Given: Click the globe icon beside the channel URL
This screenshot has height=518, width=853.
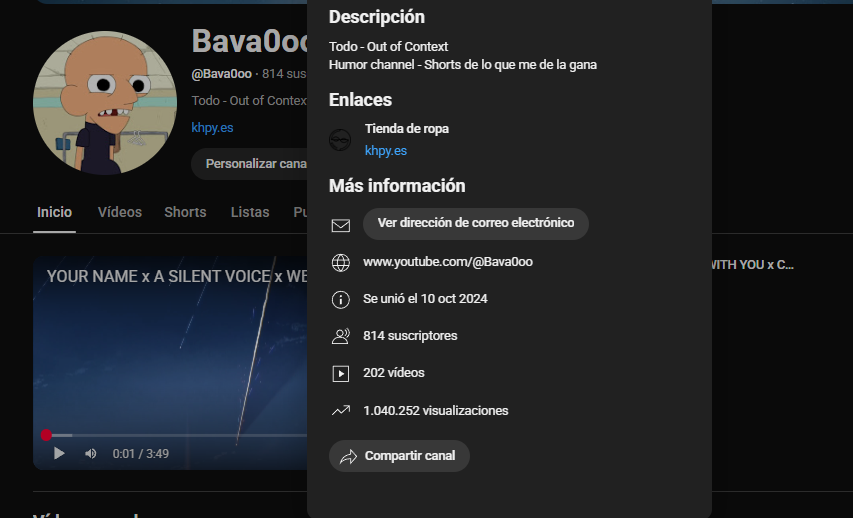Looking at the screenshot, I should coord(341,262).
